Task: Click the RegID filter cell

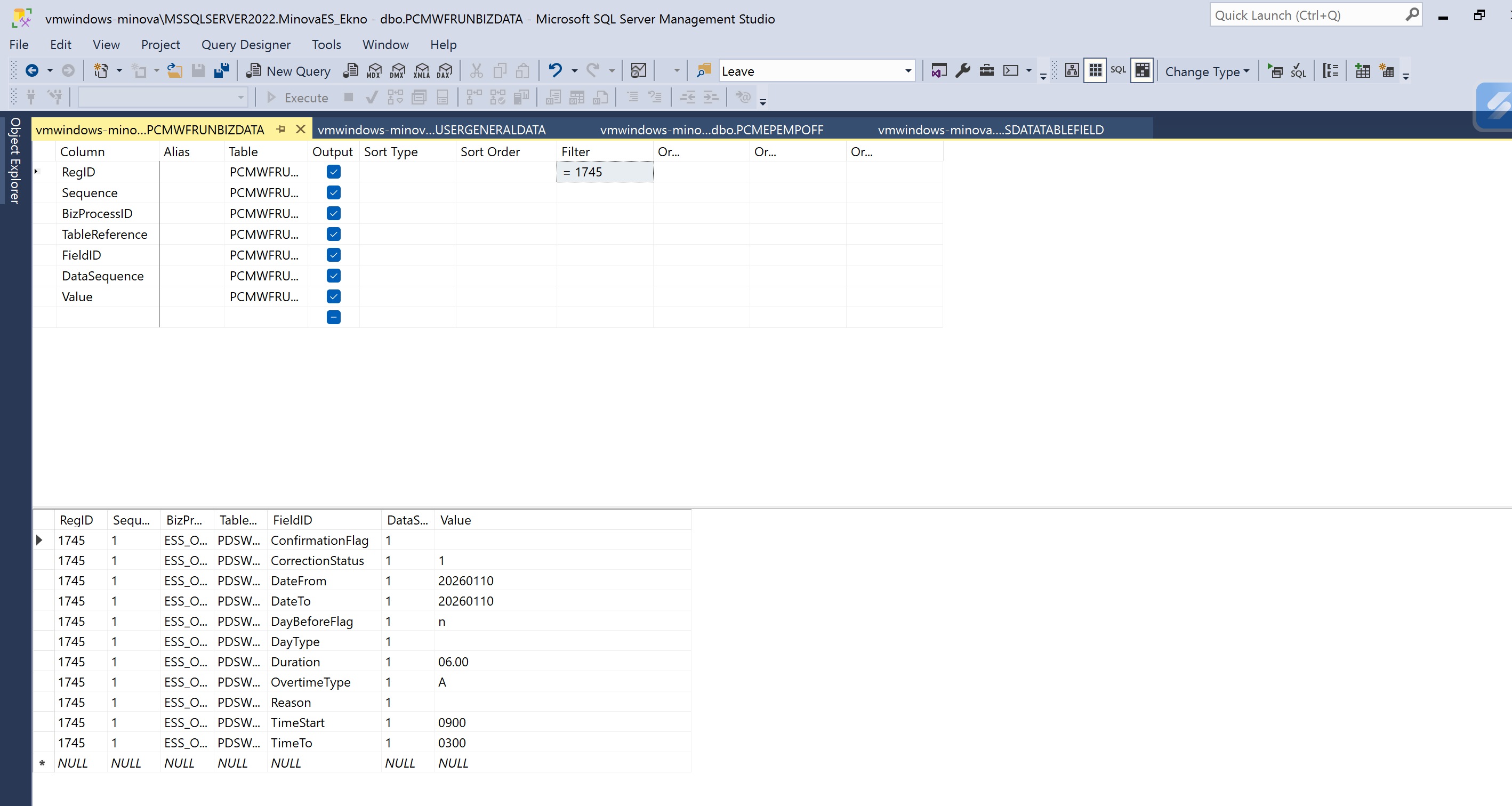Action: tap(605, 172)
